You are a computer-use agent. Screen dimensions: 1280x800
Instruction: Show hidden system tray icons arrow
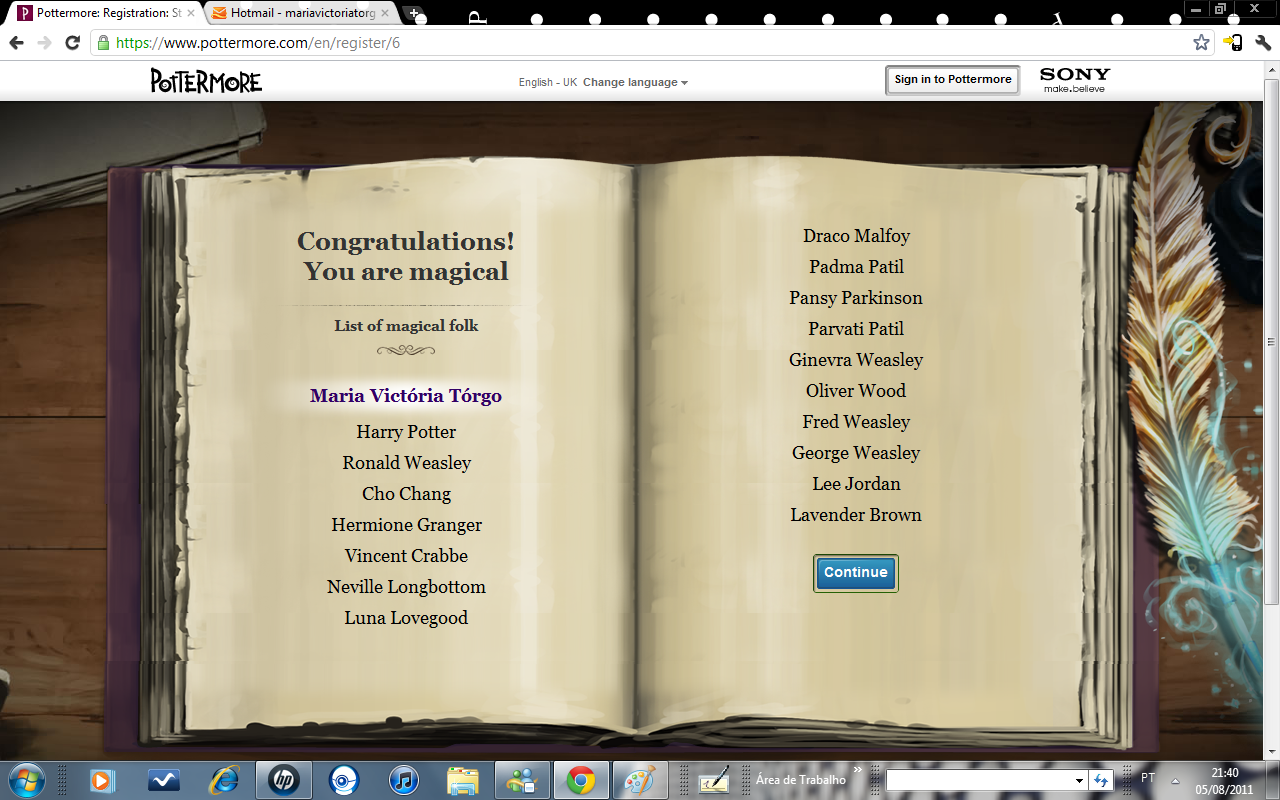click(x=1177, y=780)
